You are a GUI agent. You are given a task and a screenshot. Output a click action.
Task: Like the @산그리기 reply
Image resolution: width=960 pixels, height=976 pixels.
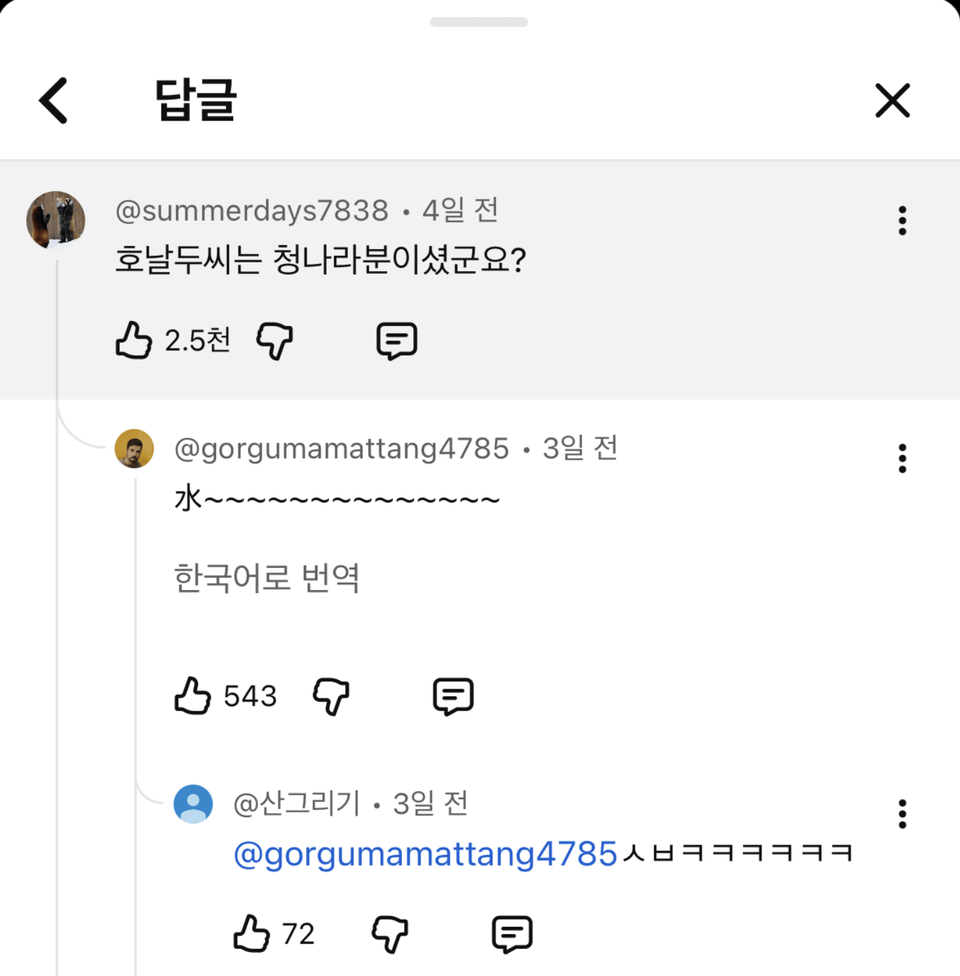click(x=252, y=934)
